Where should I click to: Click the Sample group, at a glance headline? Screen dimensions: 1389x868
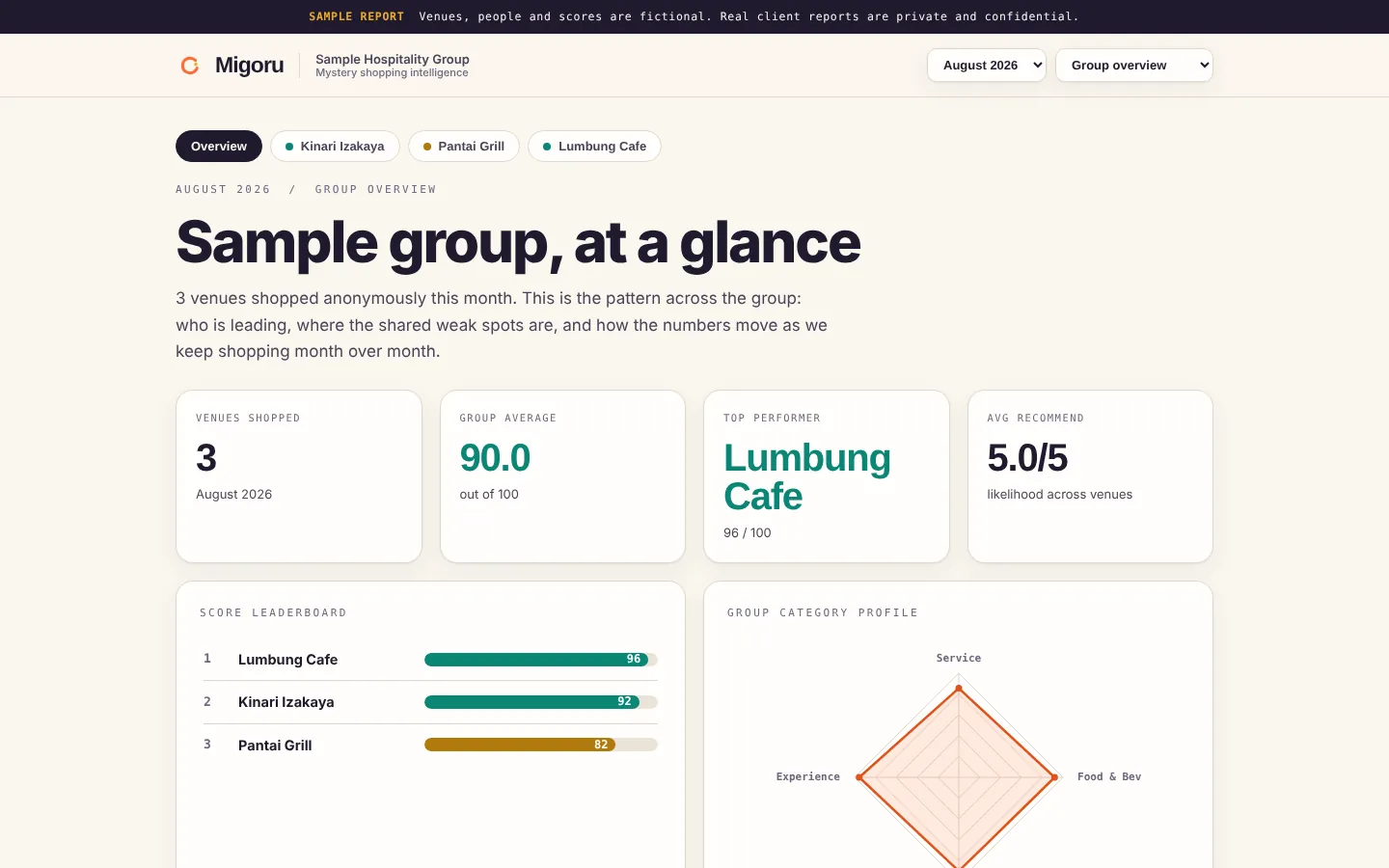pyautogui.click(x=518, y=242)
